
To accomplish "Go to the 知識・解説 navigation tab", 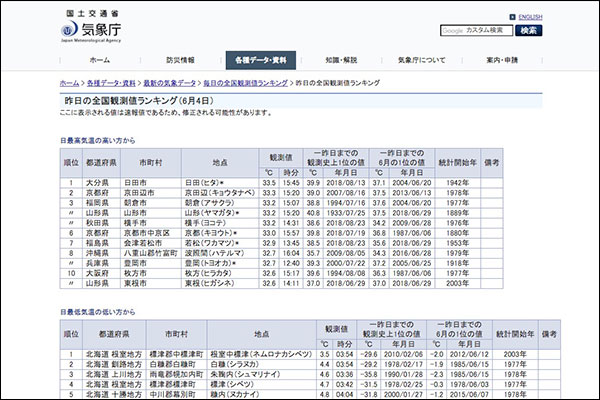I will pyautogui.click(x=341, y=60).
